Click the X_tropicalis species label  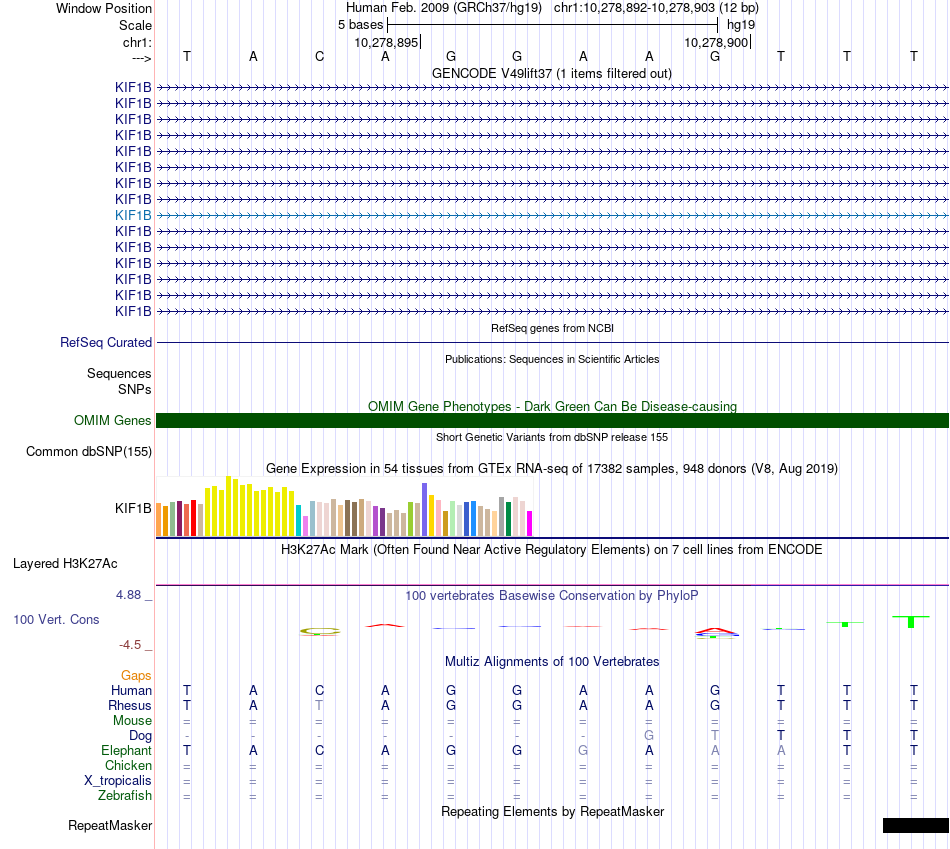(x=118, y=781)
